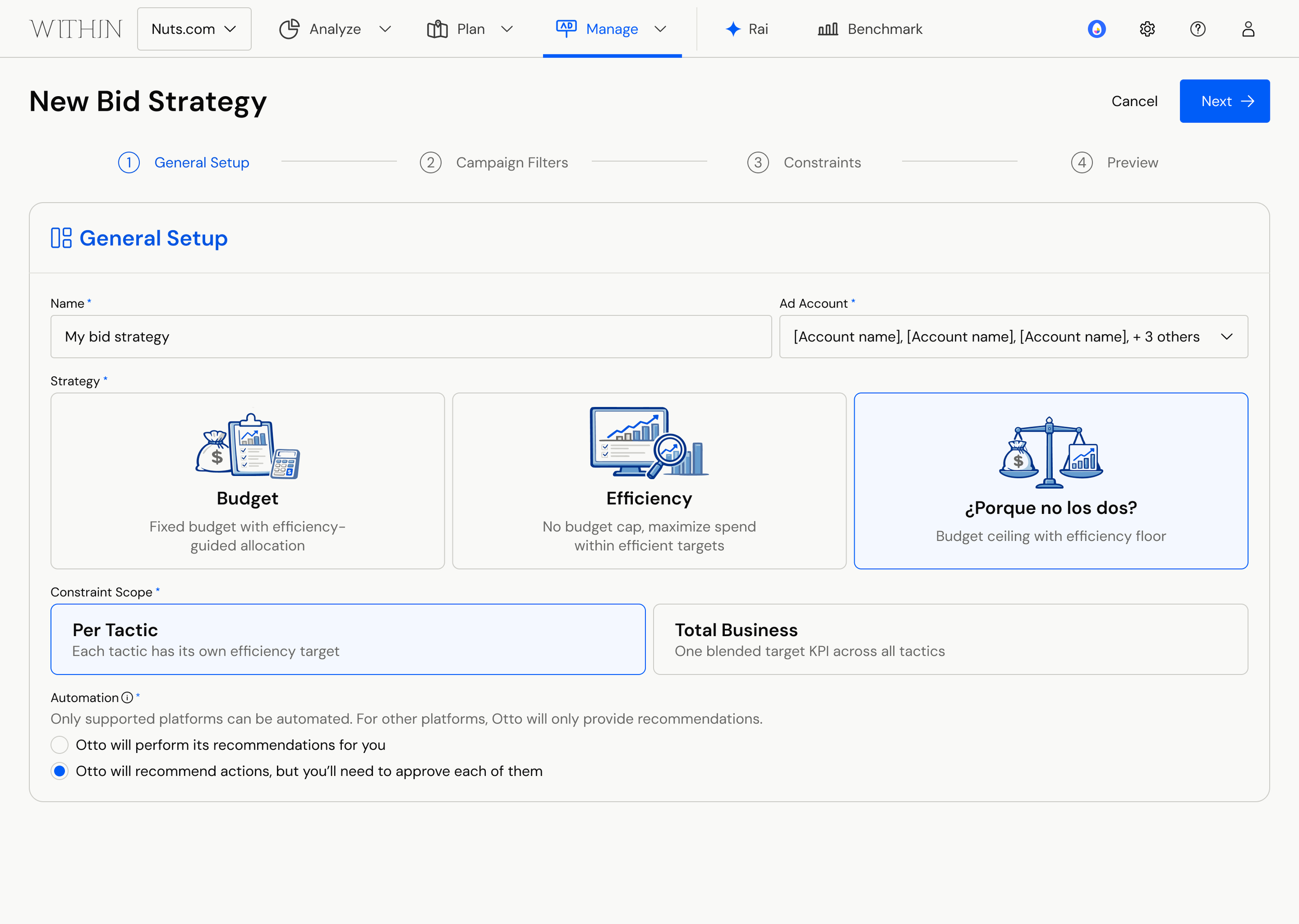Image resolution: width=1299 pixels, height=924 pixels.
Task: Click the Plan map icon
Action: pos(437,29)
